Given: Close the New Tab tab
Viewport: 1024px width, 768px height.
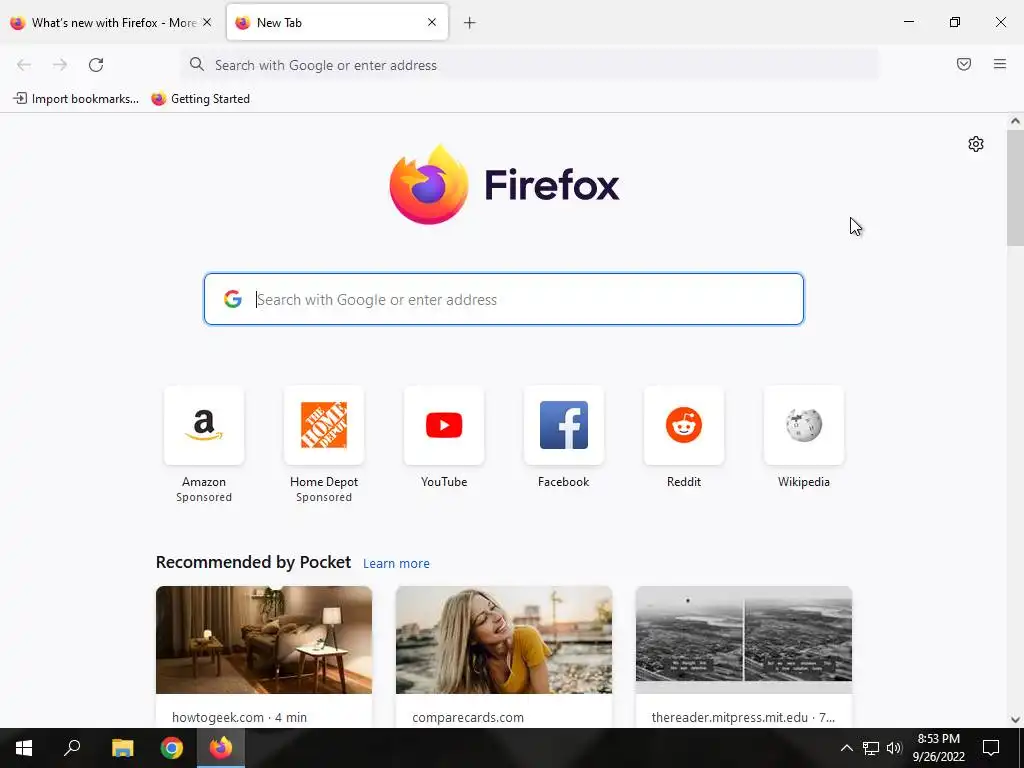Looking at the screenshot, I should (x=432, y=22).
